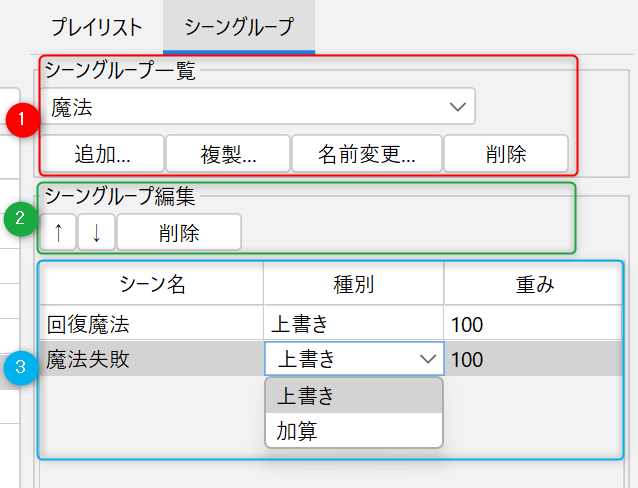Screen dimensions: 638x488
Task: Click the 名前変更... rename button
Action: [x=366, y=154]
